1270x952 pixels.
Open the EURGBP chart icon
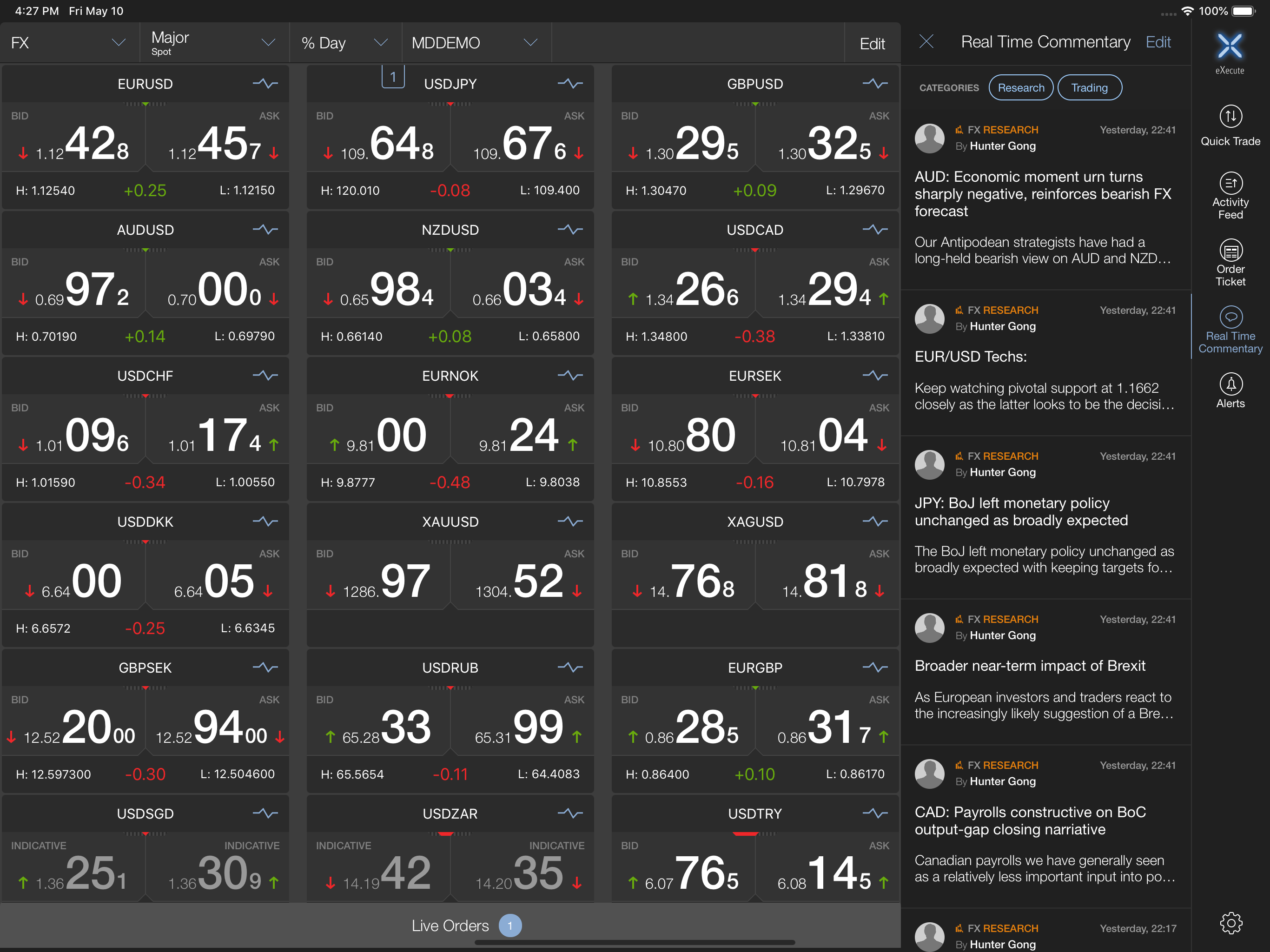[874, 667]
